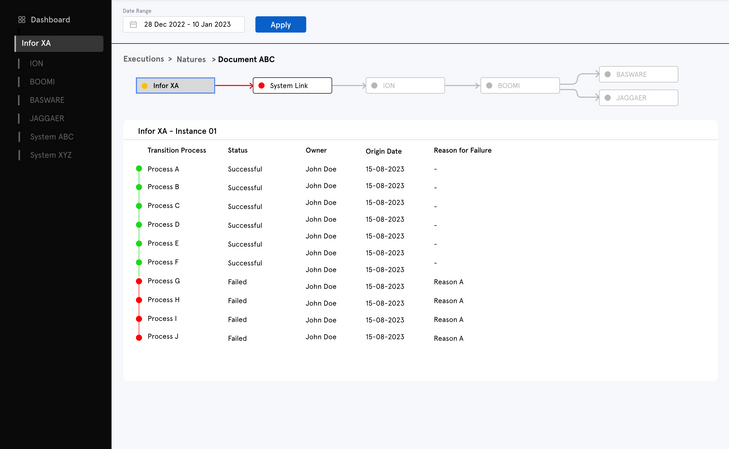Open BOOMI from the sidebar

coord(43,81)
